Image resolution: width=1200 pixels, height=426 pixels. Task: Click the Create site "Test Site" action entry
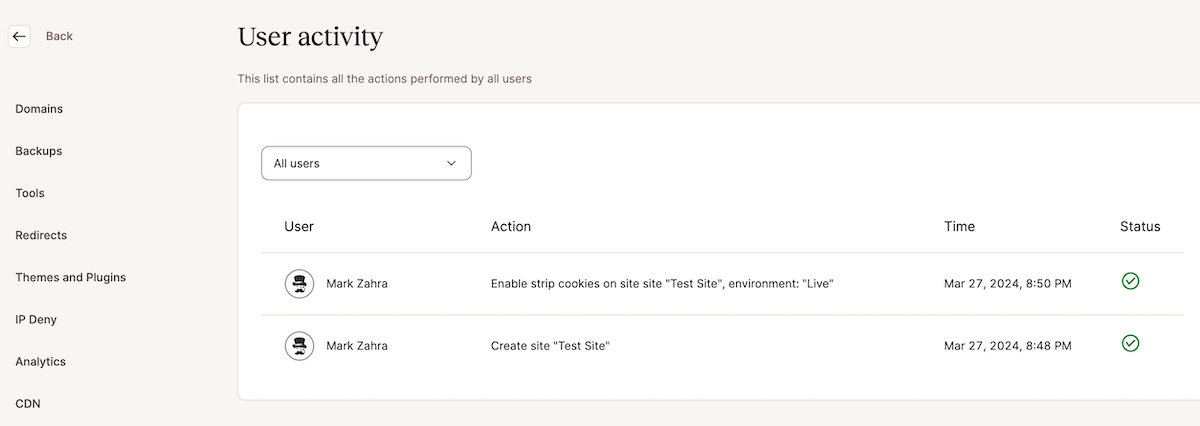pos(550,346)
